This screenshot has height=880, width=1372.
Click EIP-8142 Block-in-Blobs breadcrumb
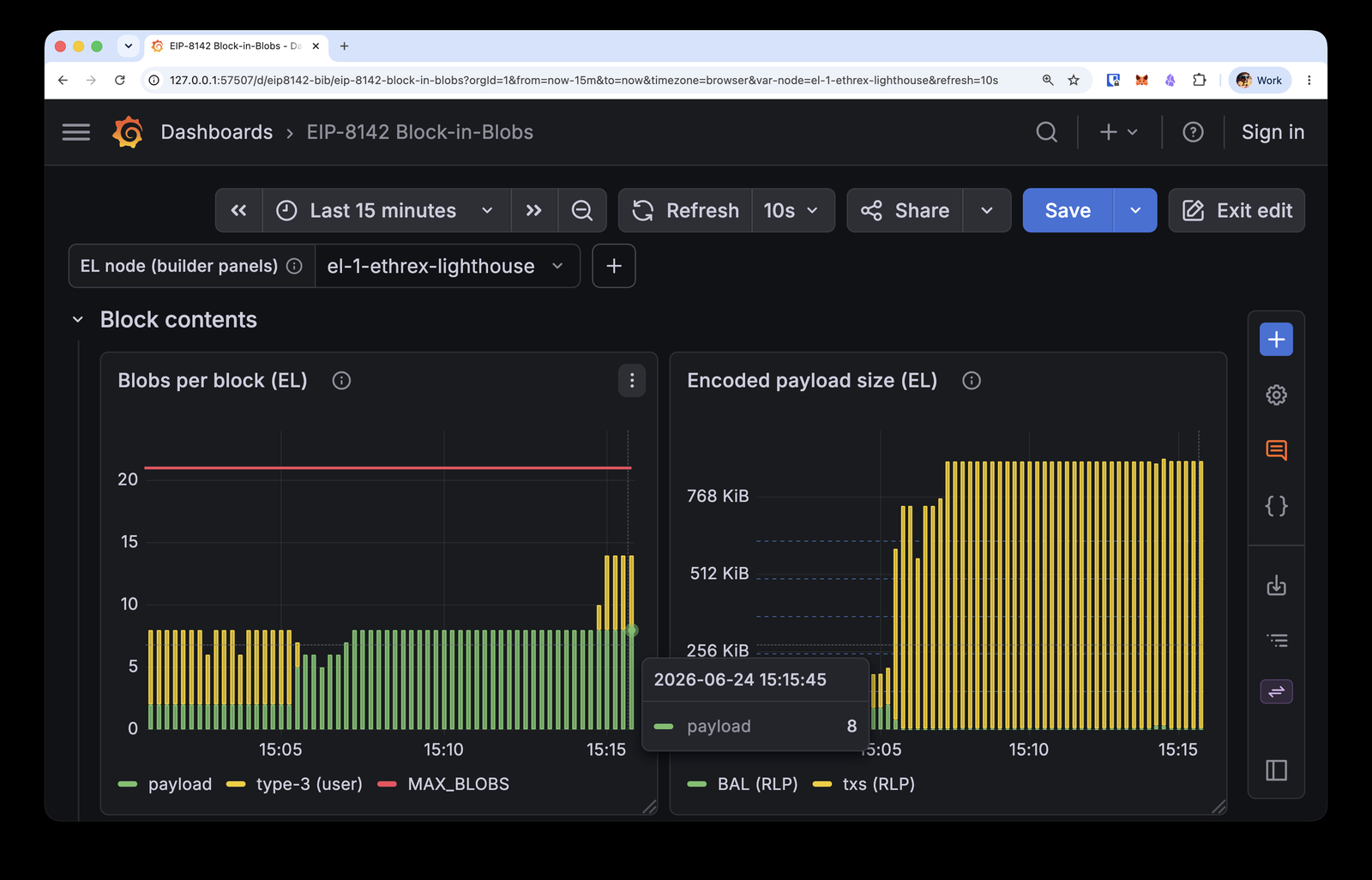coord(420,132)
